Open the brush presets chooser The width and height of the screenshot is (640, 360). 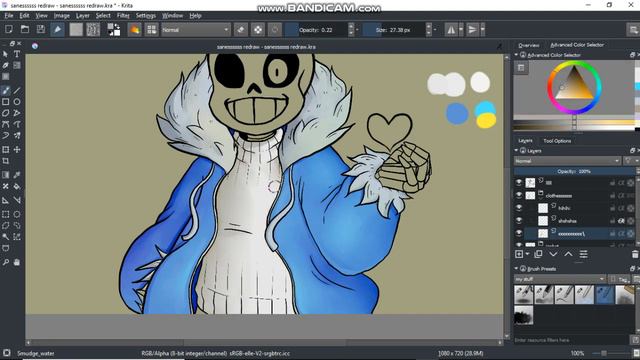[x=152, y=29]
